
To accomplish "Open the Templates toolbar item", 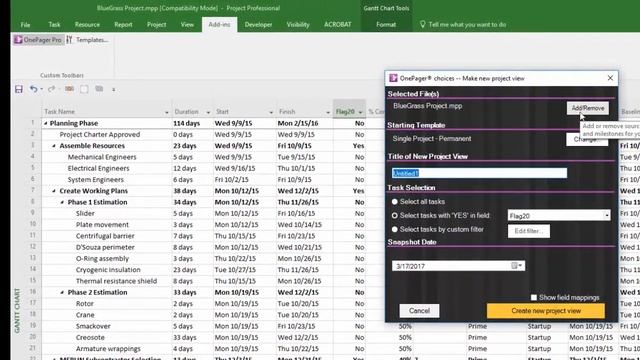I will [88, 40].
